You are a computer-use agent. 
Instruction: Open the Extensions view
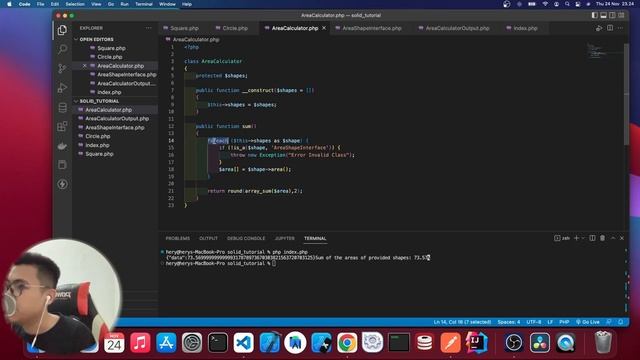(x=62, y=127)
